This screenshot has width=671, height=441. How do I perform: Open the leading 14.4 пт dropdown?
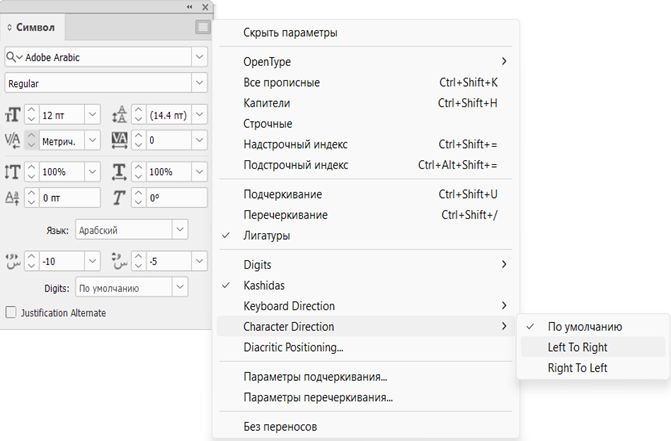click(199, 115)
